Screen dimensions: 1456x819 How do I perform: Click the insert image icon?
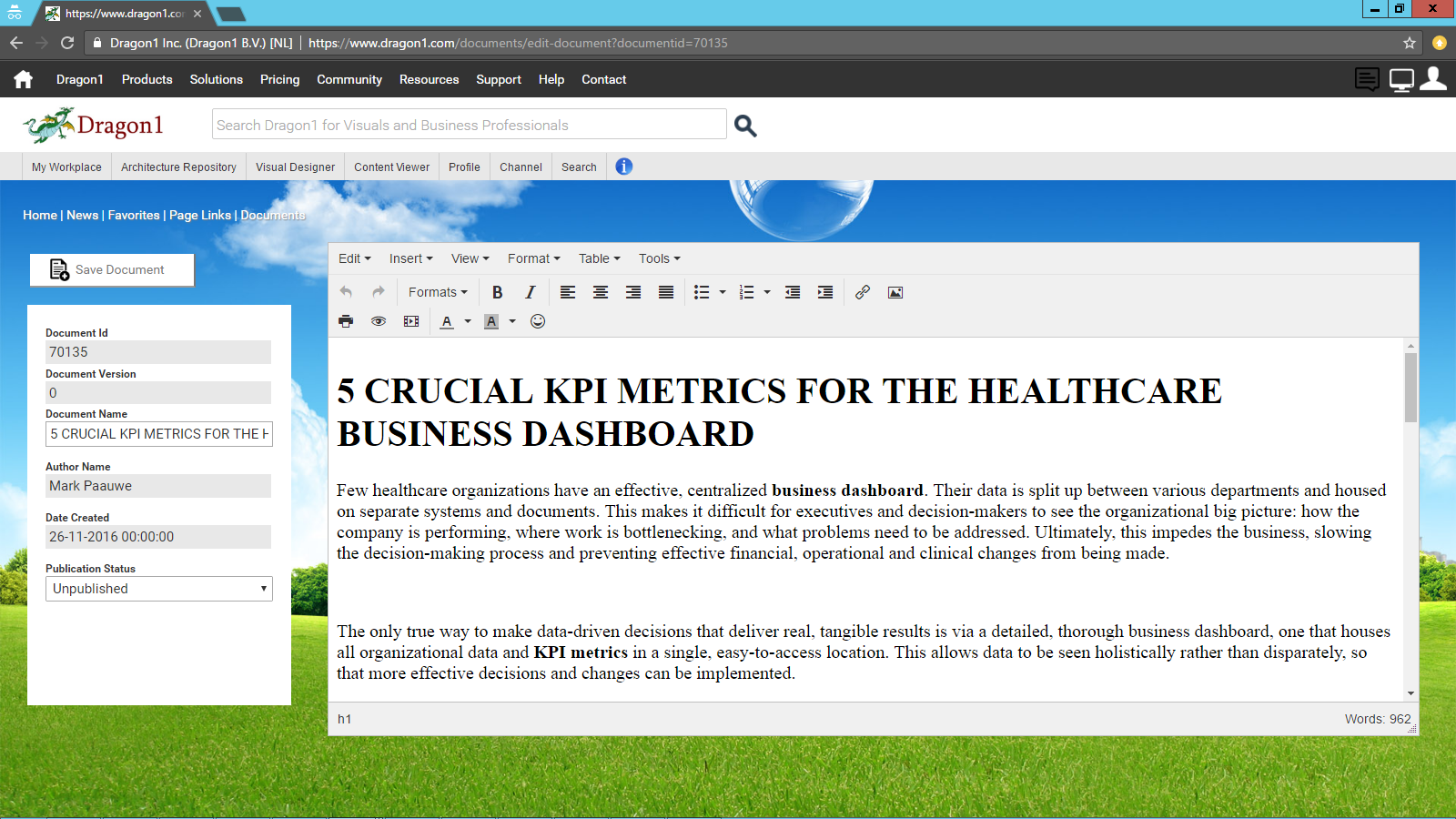895,292
